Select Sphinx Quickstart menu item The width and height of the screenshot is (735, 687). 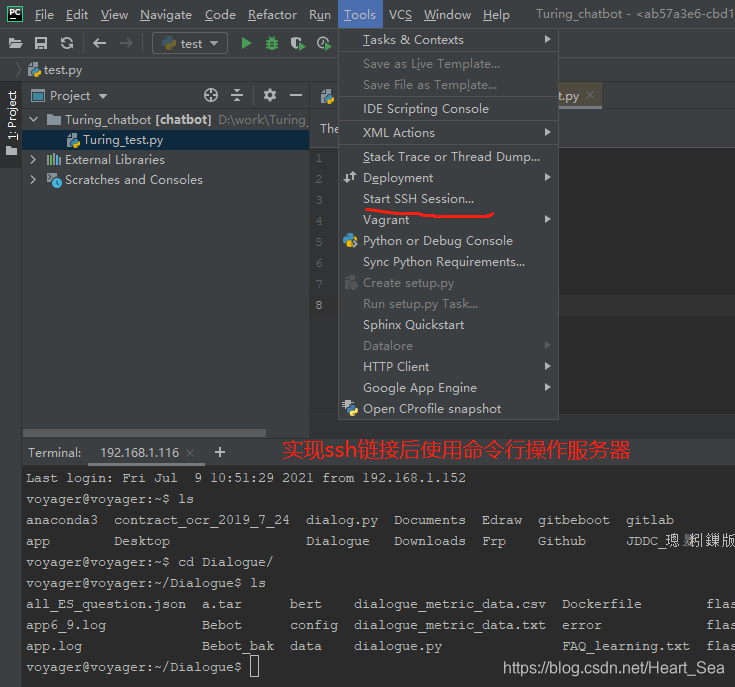point(449,325)
